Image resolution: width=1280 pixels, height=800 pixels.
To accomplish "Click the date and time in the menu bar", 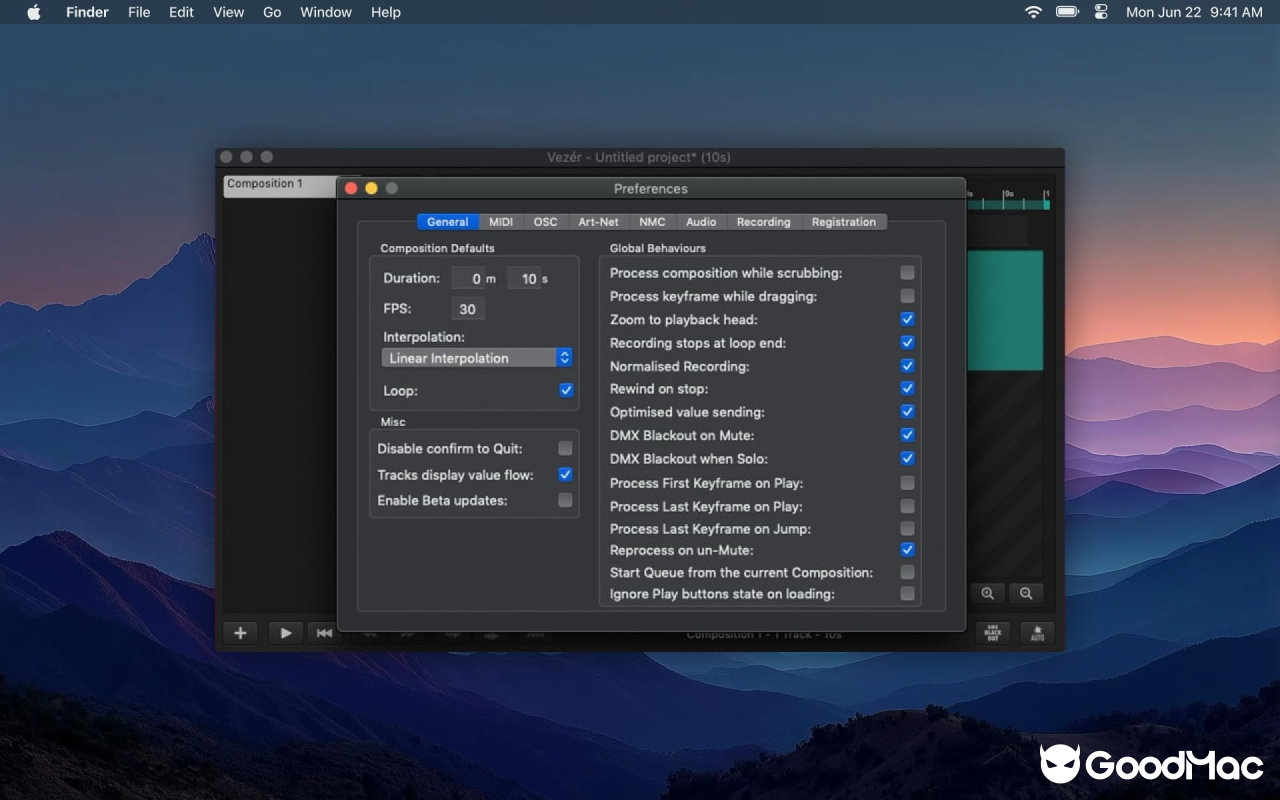I will [x=1194, y=12].
